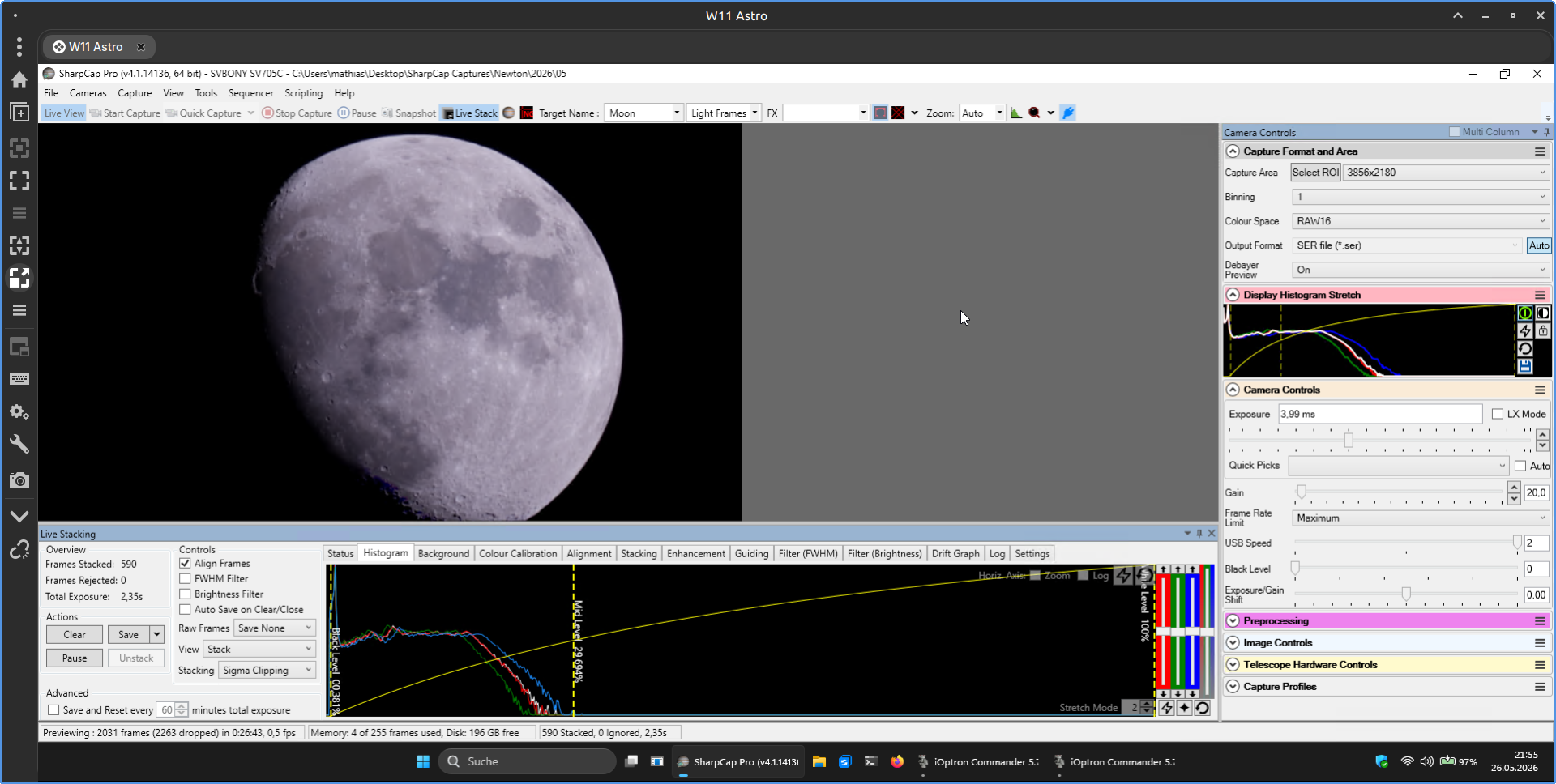This screenshot has width=1556, height=784.
Task: Switch to the Drift Graph tab
Action: coord(955,554)
